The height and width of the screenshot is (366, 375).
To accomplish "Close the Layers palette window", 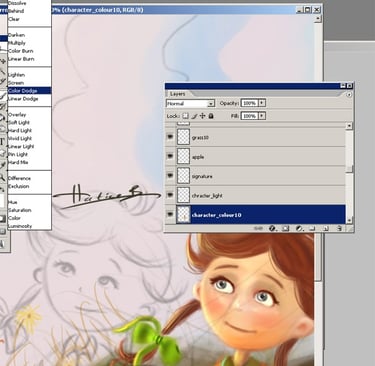I will tap(349, 86).
